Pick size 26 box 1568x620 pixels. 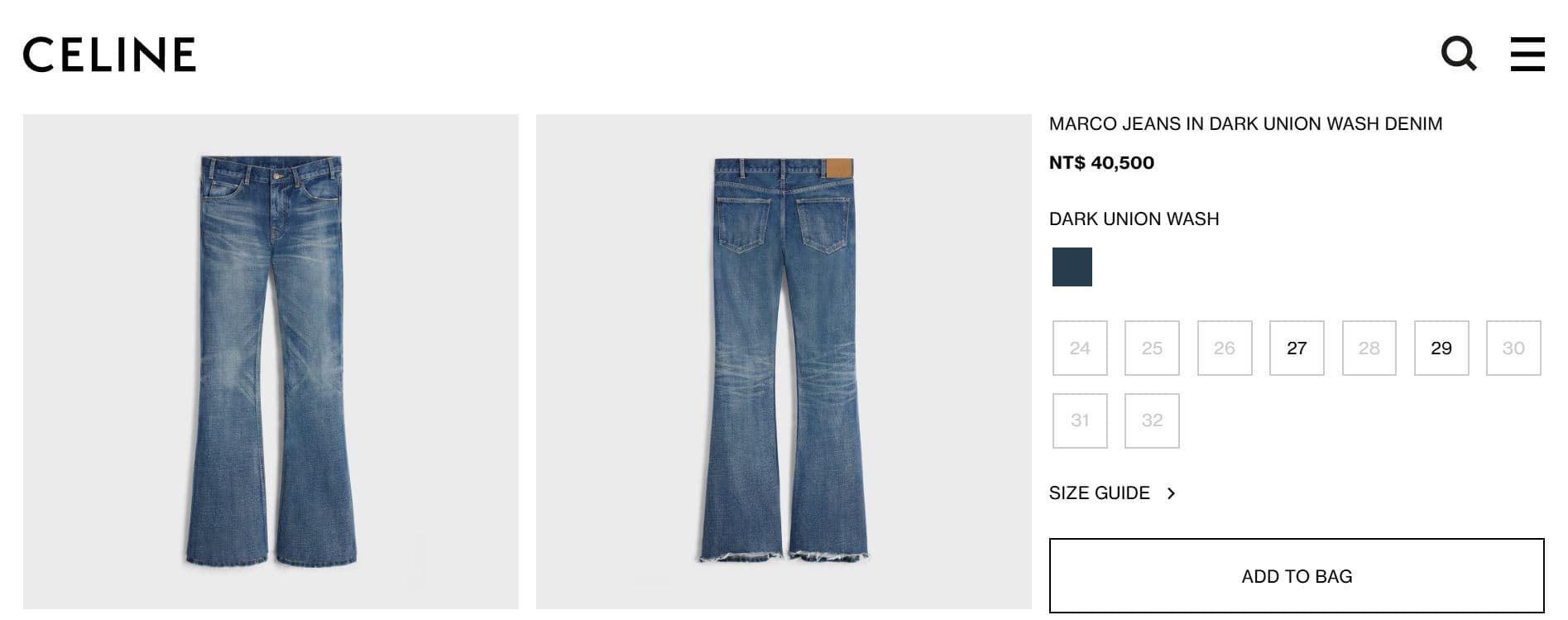tap(1225, 348)
